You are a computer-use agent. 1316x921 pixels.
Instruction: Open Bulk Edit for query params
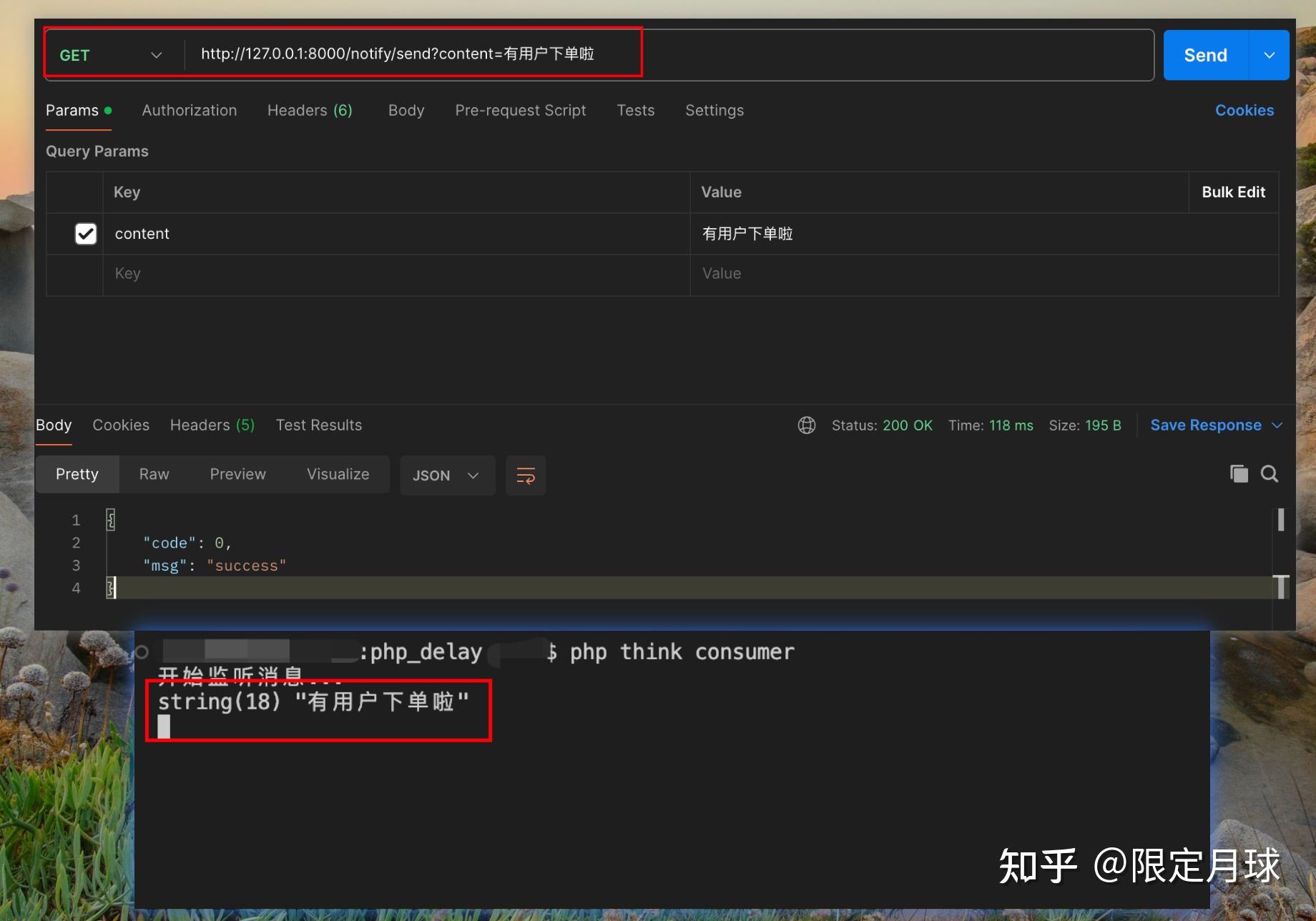click(x=1233, y=192)
